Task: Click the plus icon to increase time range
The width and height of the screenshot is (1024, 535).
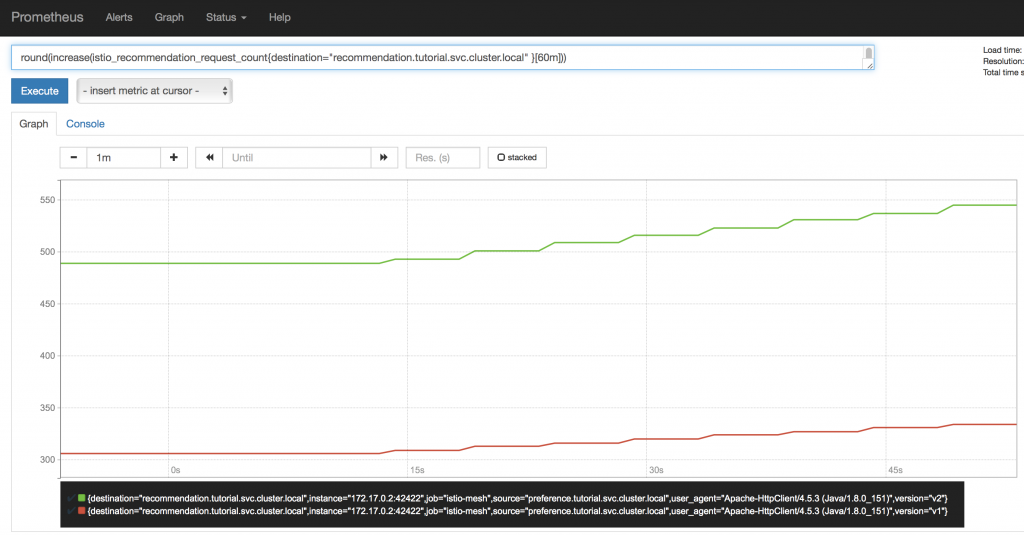Action: coord(174,158)
